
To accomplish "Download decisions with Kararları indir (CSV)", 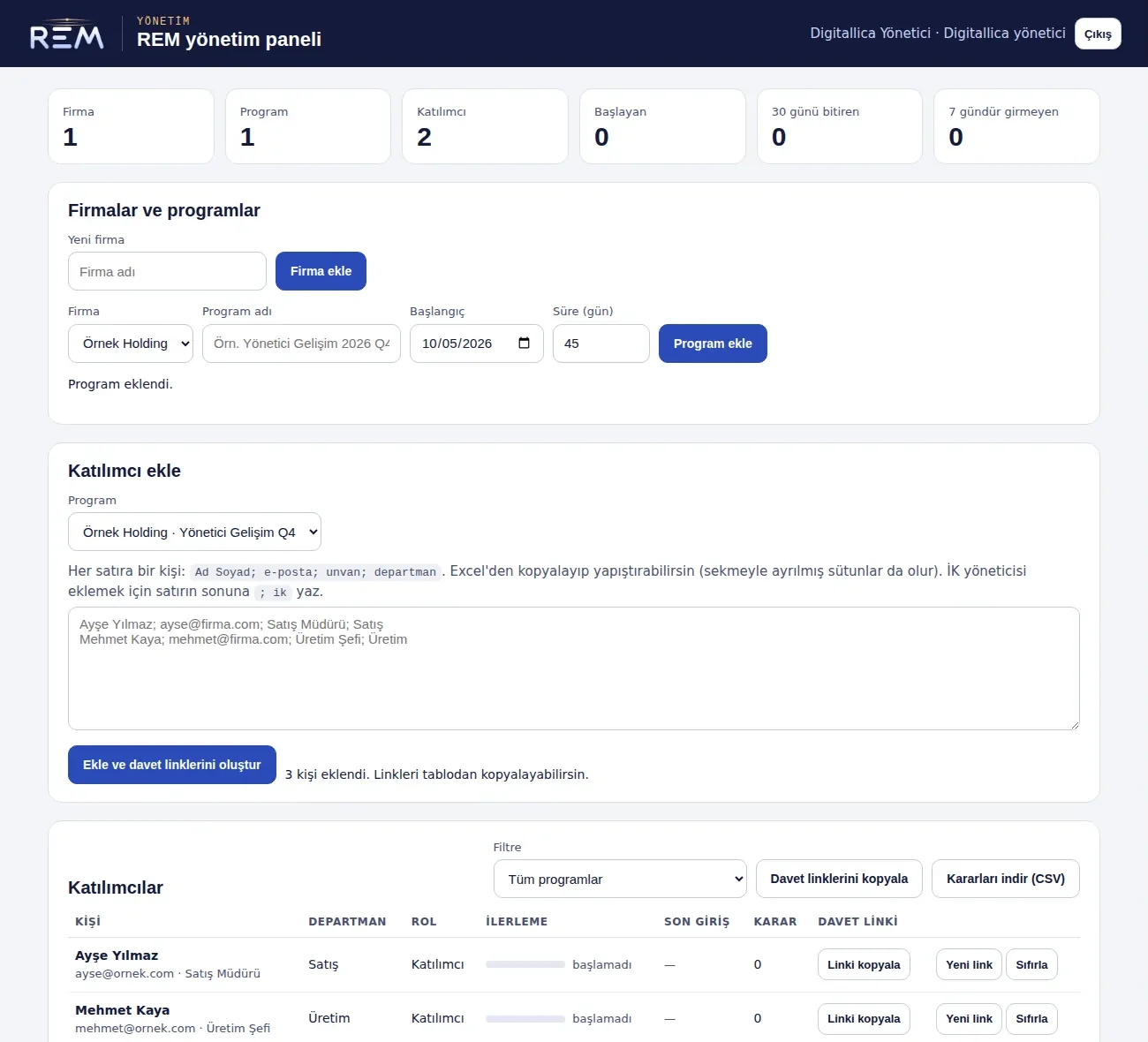I will (1006, 879).
